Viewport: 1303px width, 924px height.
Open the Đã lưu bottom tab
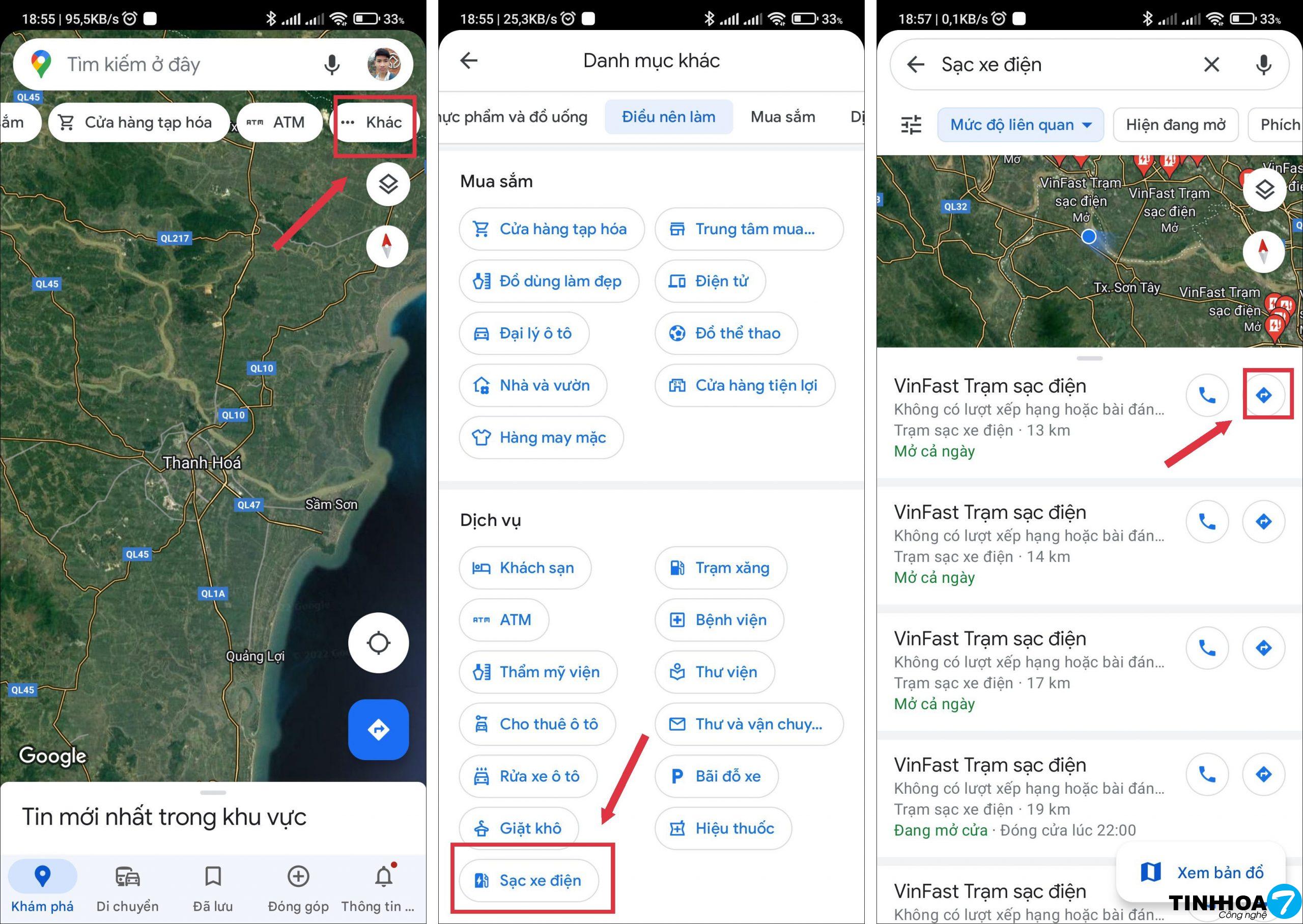[213, 887]
